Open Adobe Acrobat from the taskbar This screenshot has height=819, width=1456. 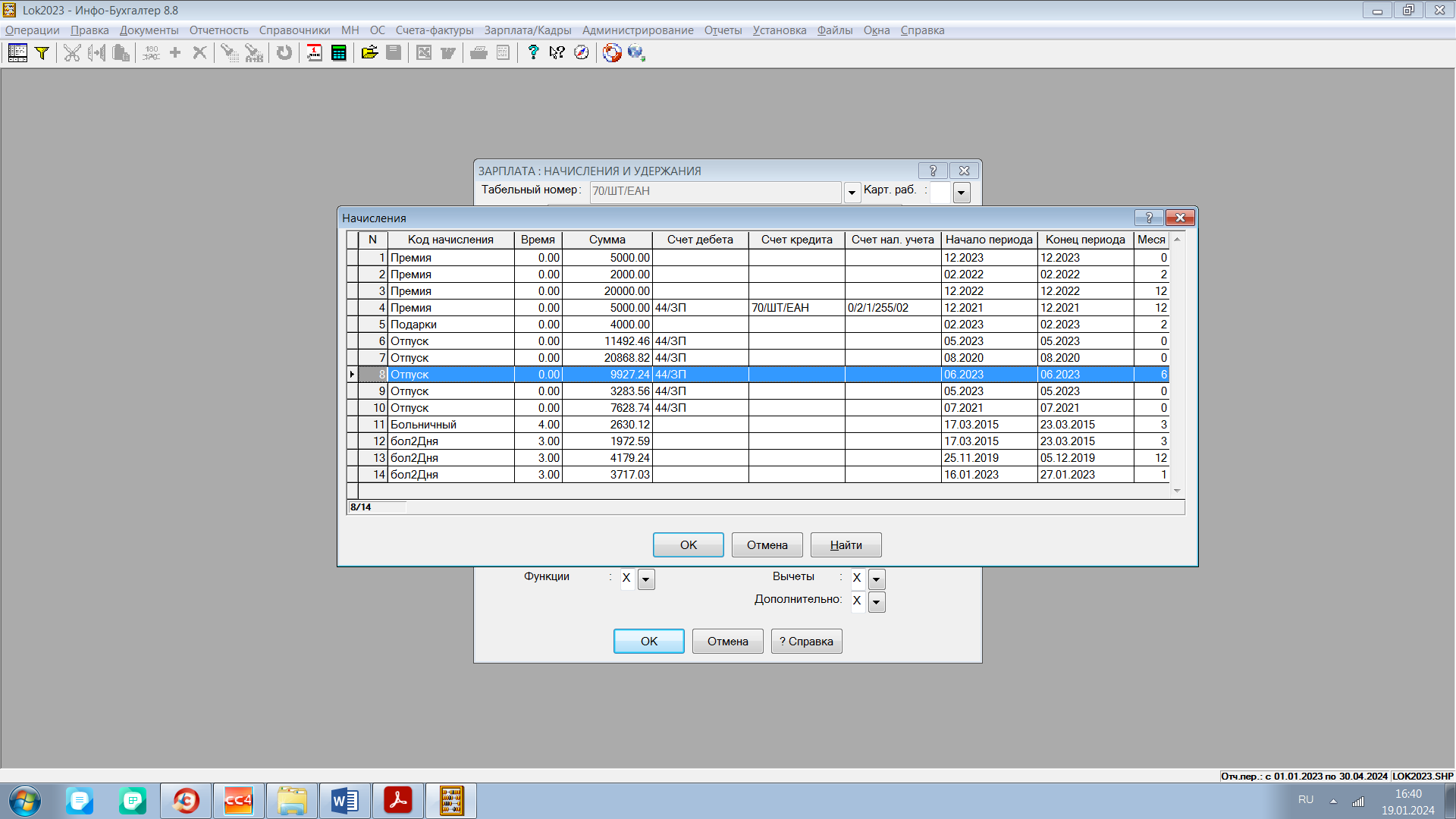[x=398, y=801]
